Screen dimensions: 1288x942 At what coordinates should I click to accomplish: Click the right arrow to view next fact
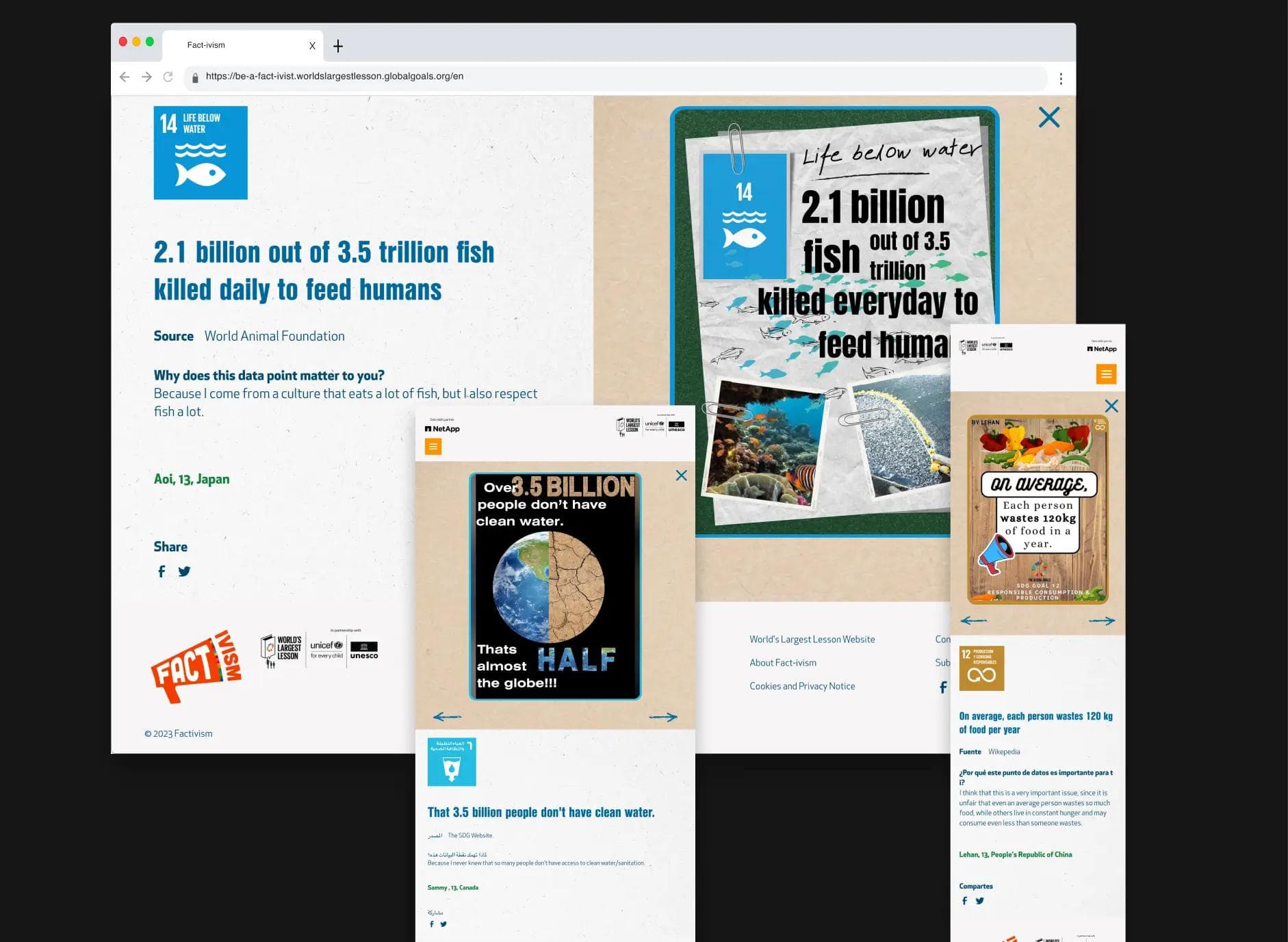pos(663,716)
